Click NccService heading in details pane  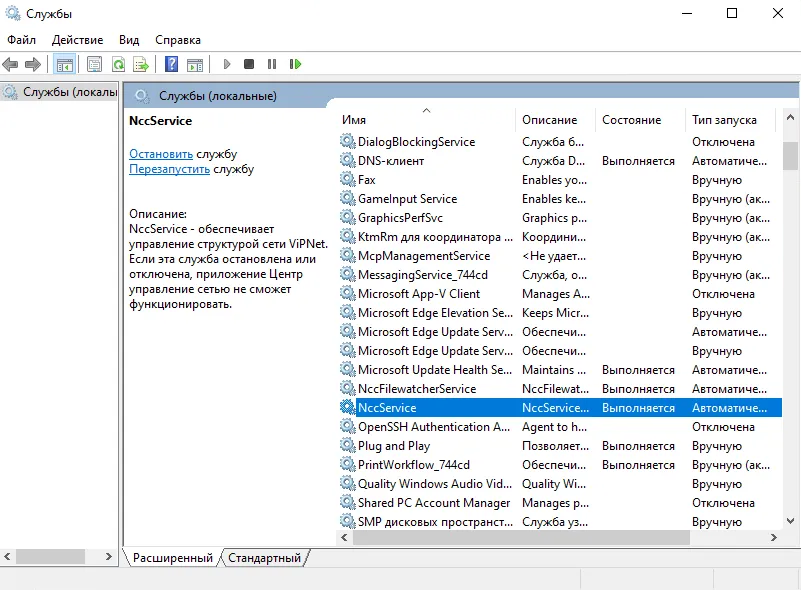point(160,121)
